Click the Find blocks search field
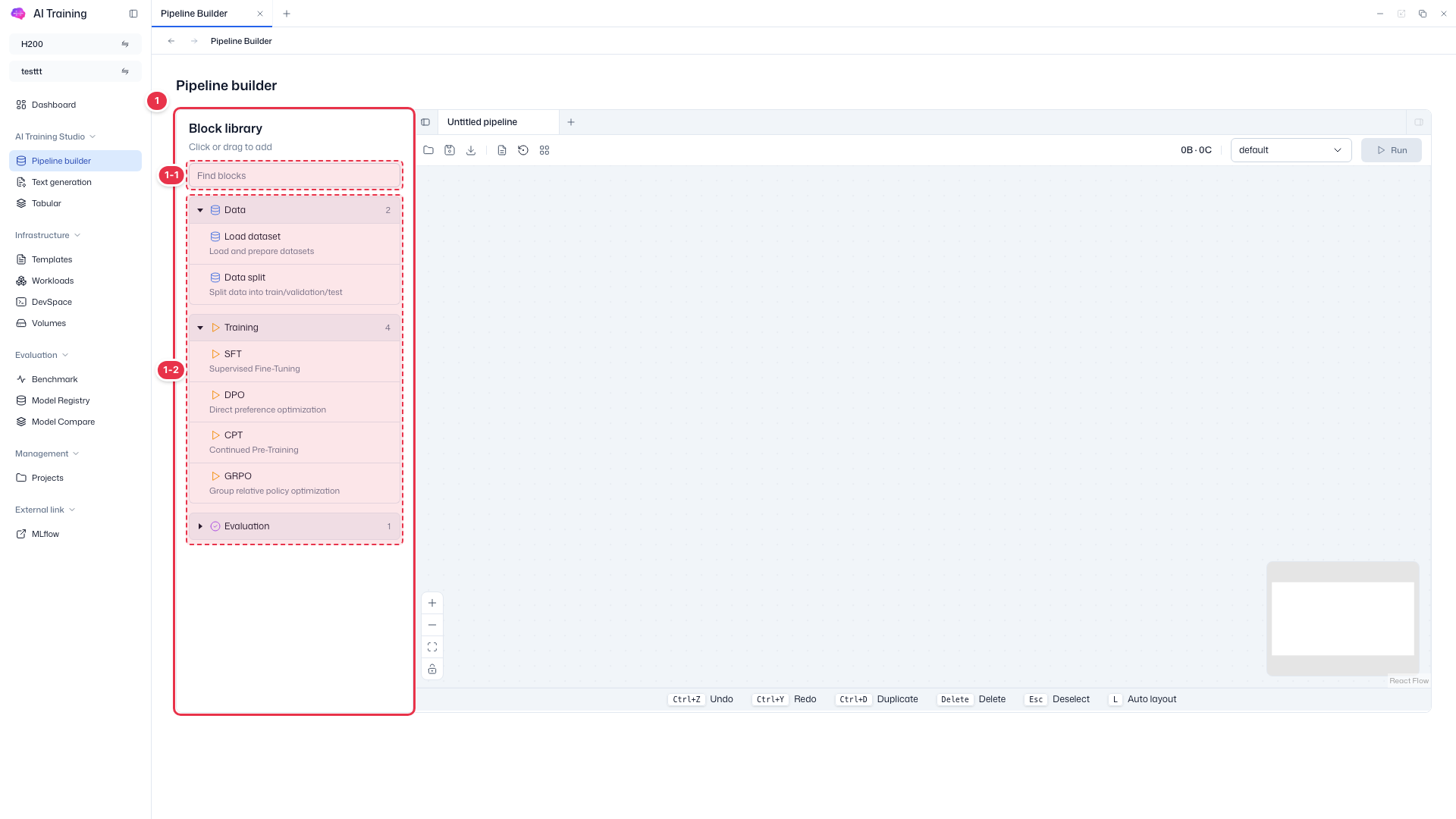Image resolution: width=1456 pixels, height=819 pixels. (x=294, y=176)
